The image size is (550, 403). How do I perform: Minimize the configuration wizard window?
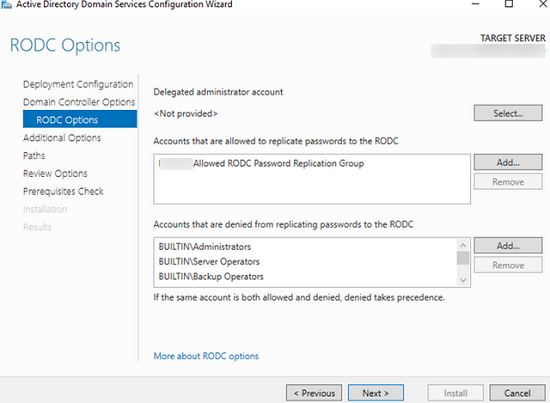tap(475, 4)
